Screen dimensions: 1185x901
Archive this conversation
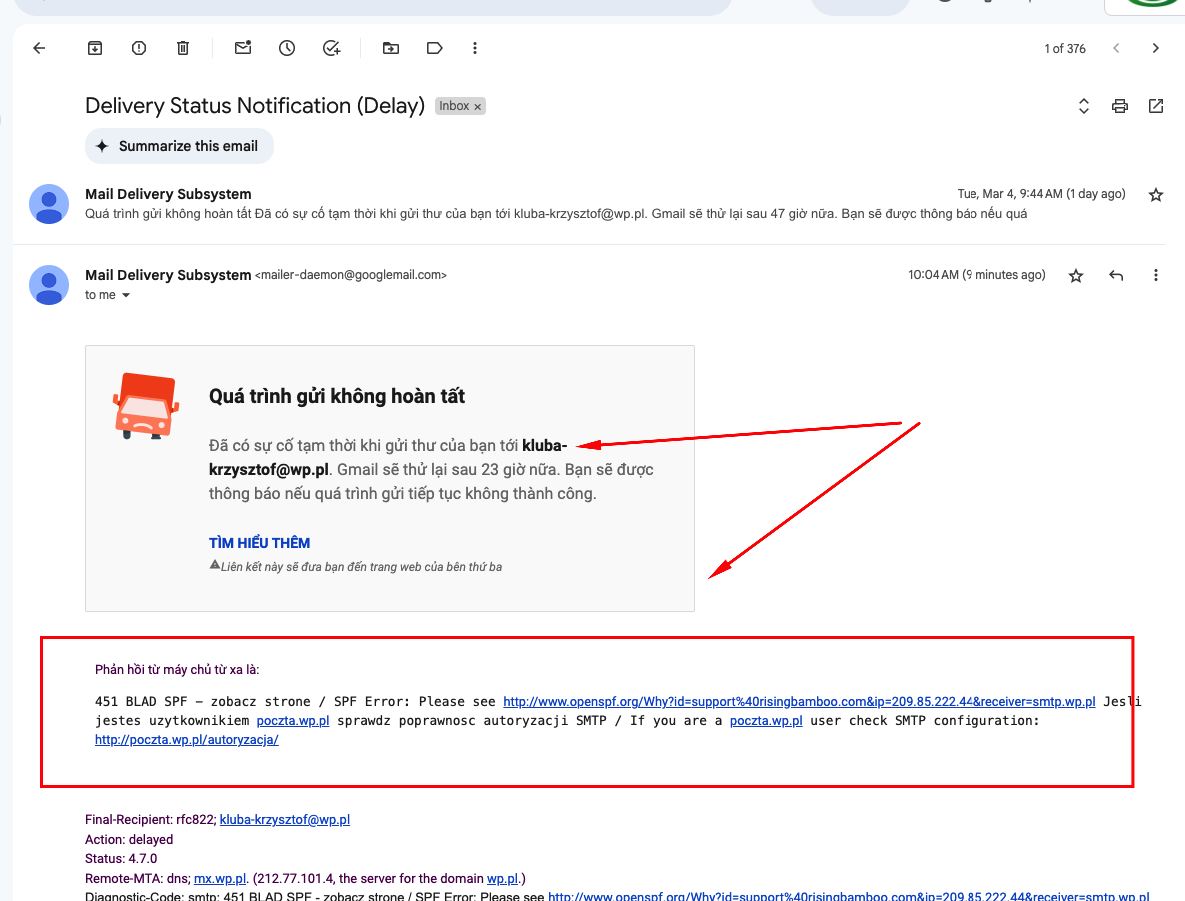click(x=94, y=48)
